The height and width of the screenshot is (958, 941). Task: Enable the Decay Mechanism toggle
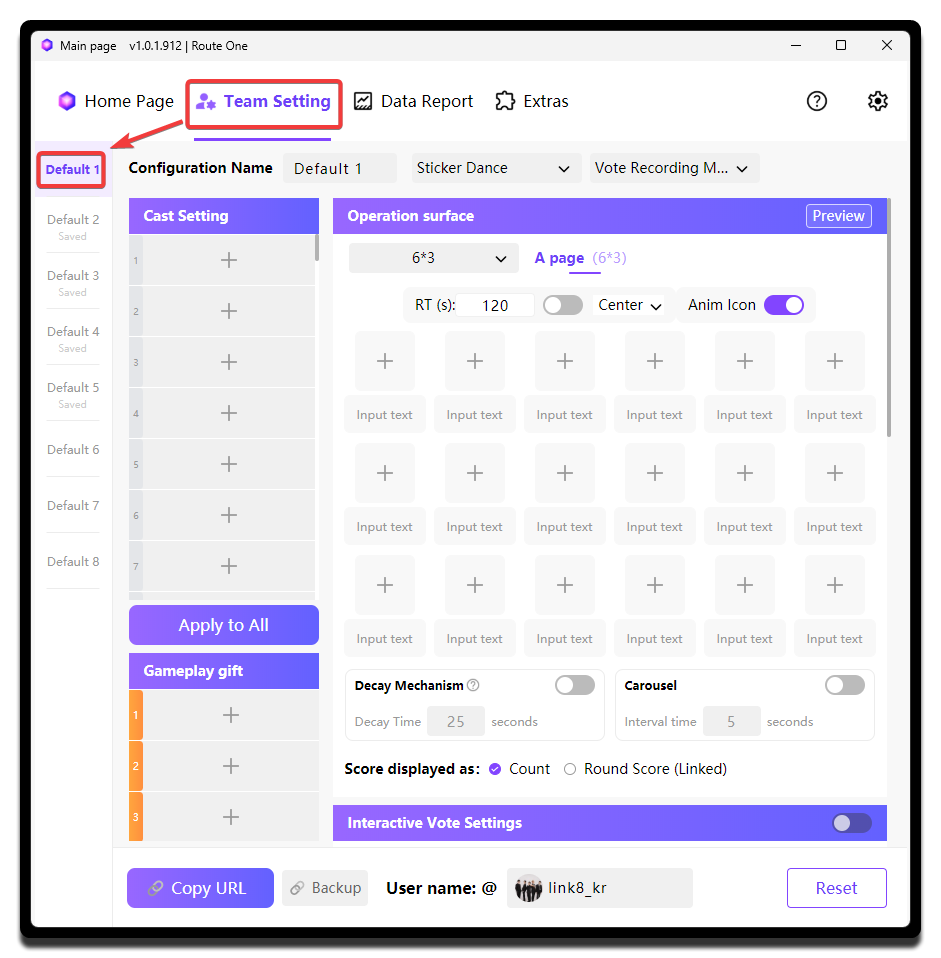(x=575, y=685)
